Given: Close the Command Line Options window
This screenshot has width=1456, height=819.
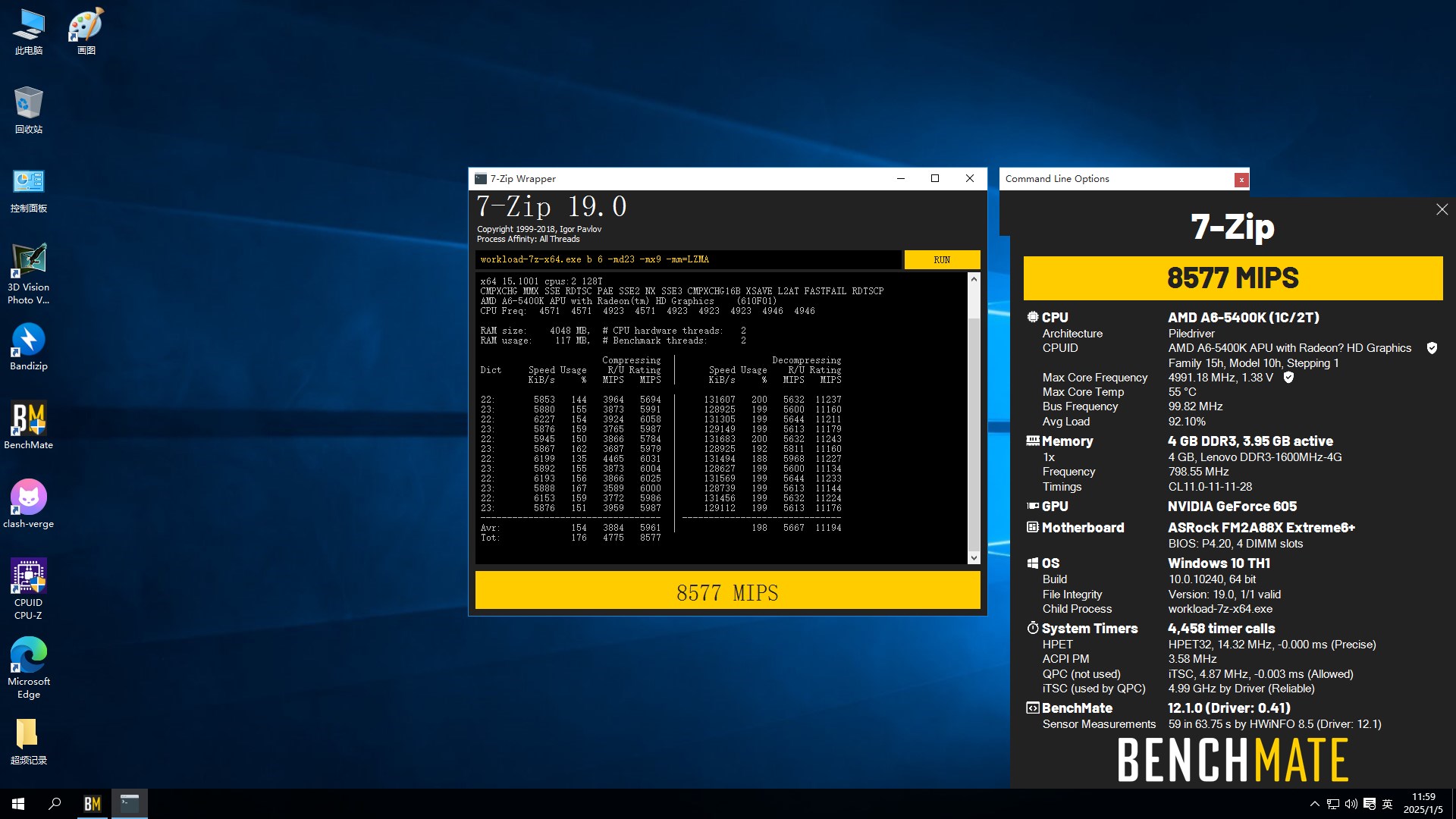Looking at the screenshot, I should 1241,180.
